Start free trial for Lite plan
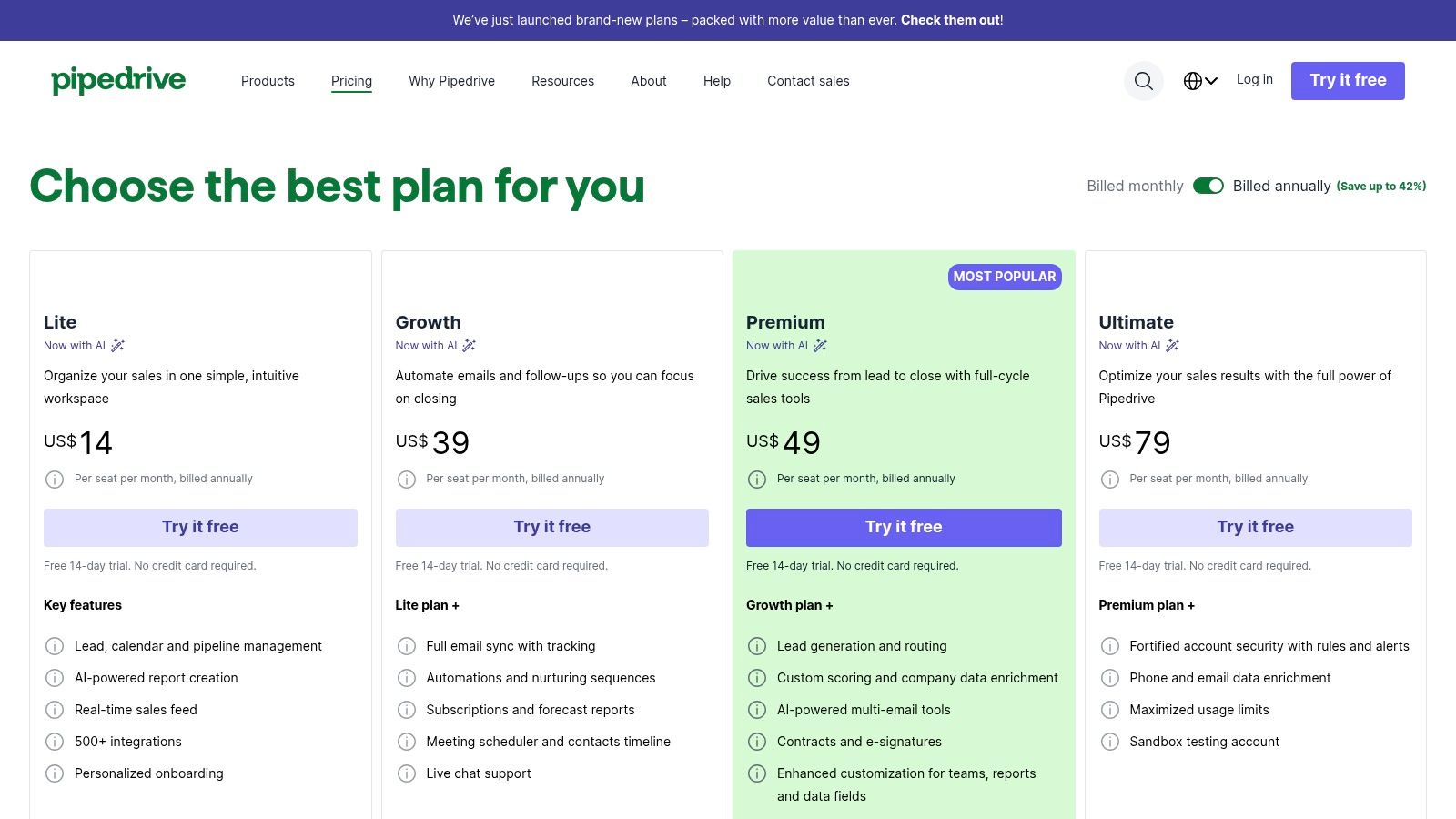Screen dimensions: 1456x819 pos(200,528)
